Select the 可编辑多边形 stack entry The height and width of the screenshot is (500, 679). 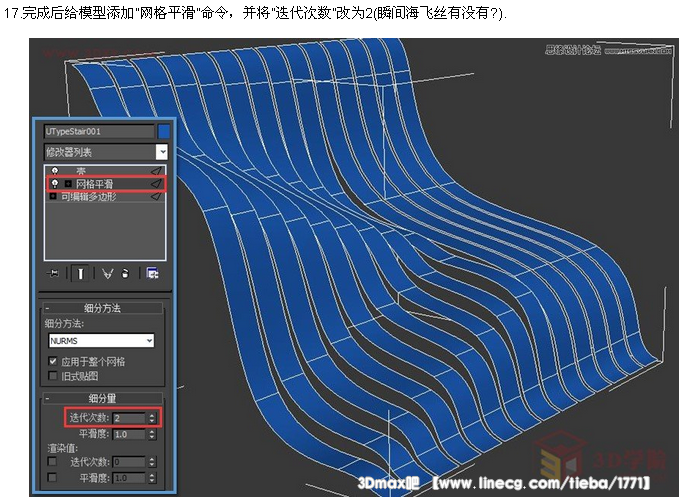(105, 197)
